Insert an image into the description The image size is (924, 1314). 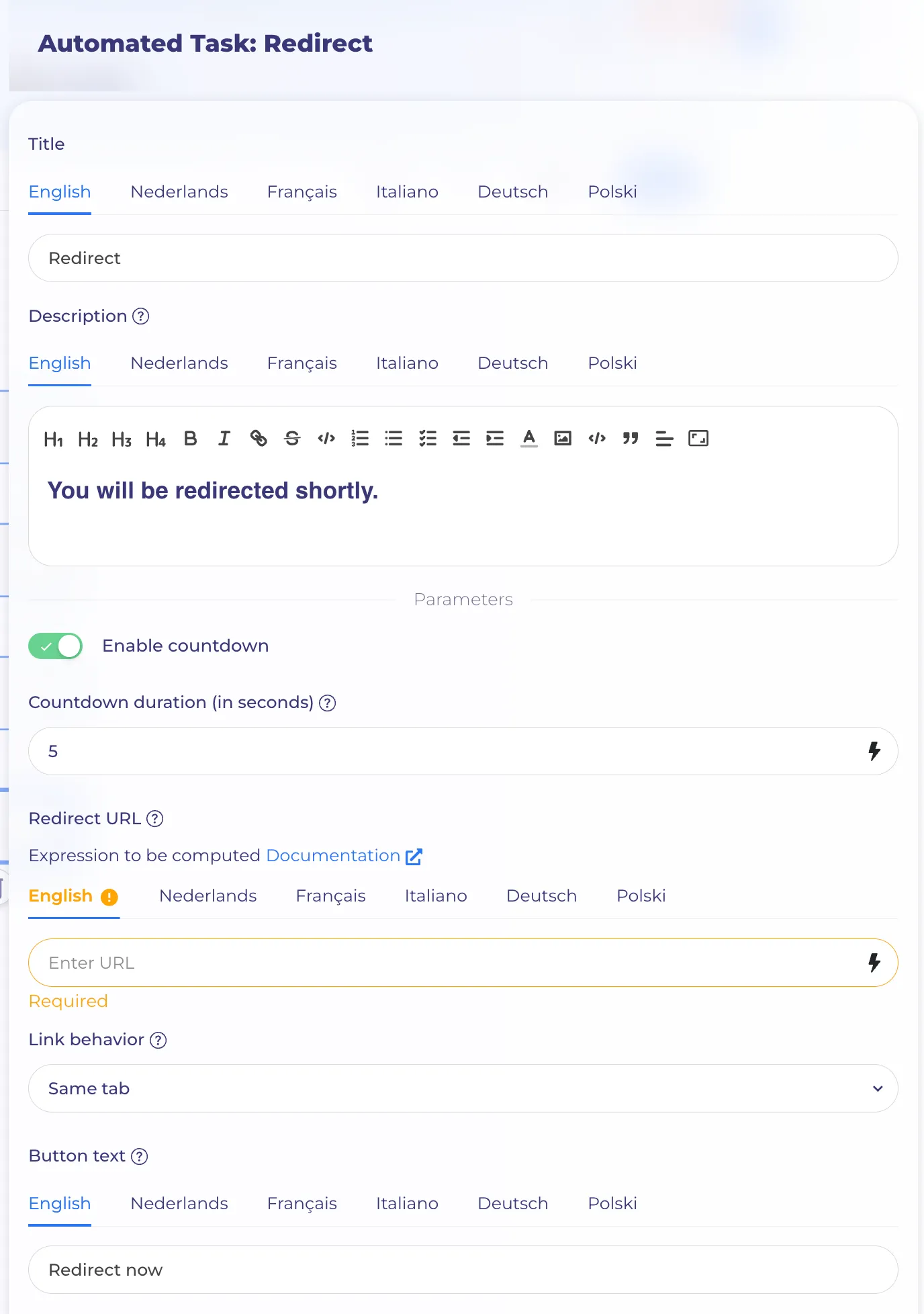pyautogui.click(x=563, y=439)
